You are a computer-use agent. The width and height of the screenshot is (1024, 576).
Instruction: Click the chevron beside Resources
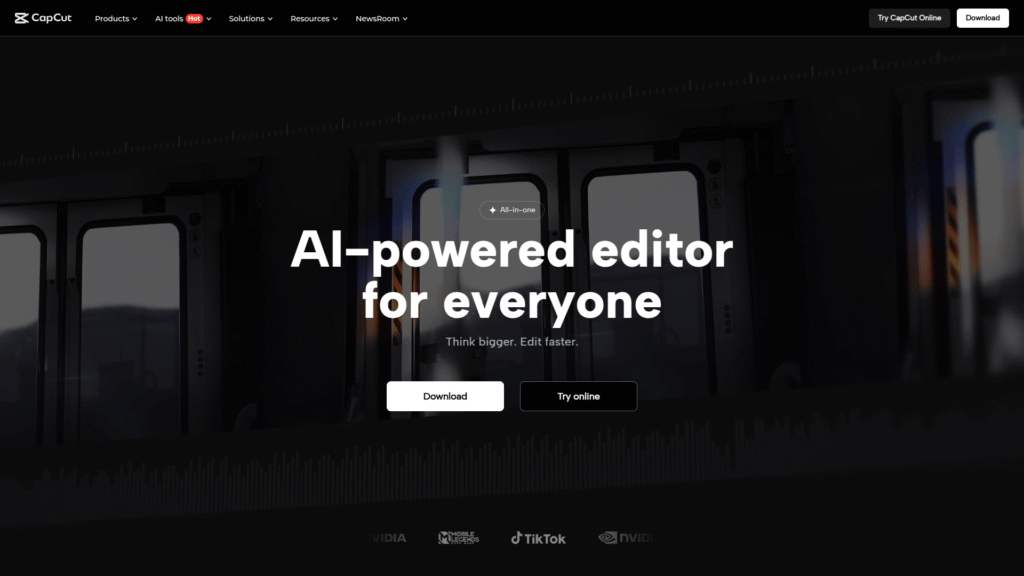336,18
